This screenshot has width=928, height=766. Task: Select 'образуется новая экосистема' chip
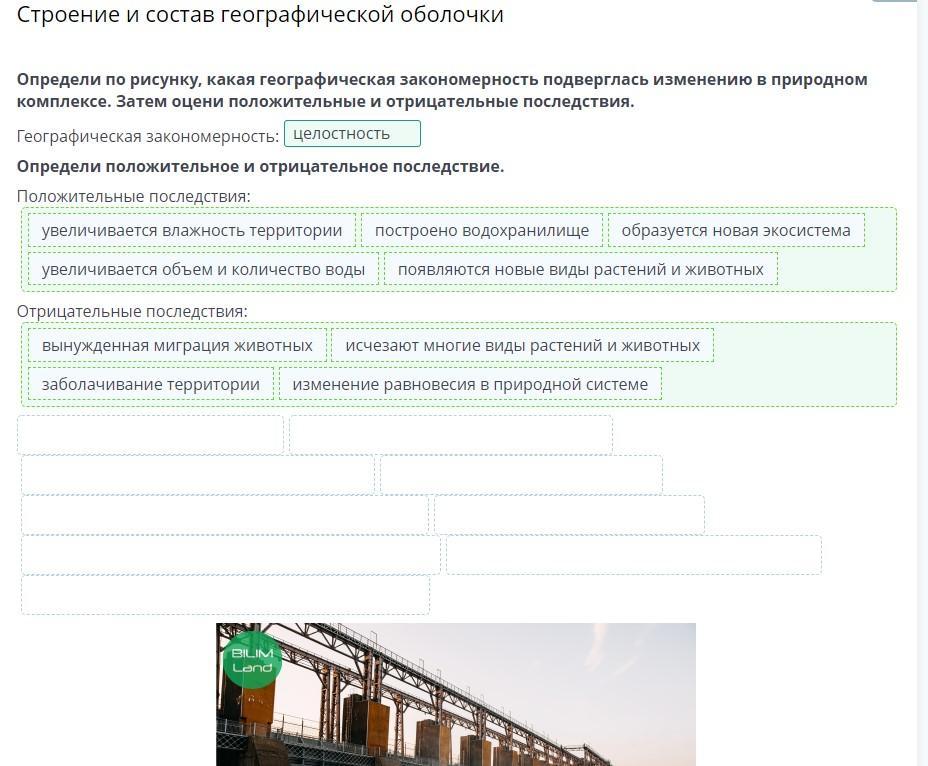click(x=736, y=230)
